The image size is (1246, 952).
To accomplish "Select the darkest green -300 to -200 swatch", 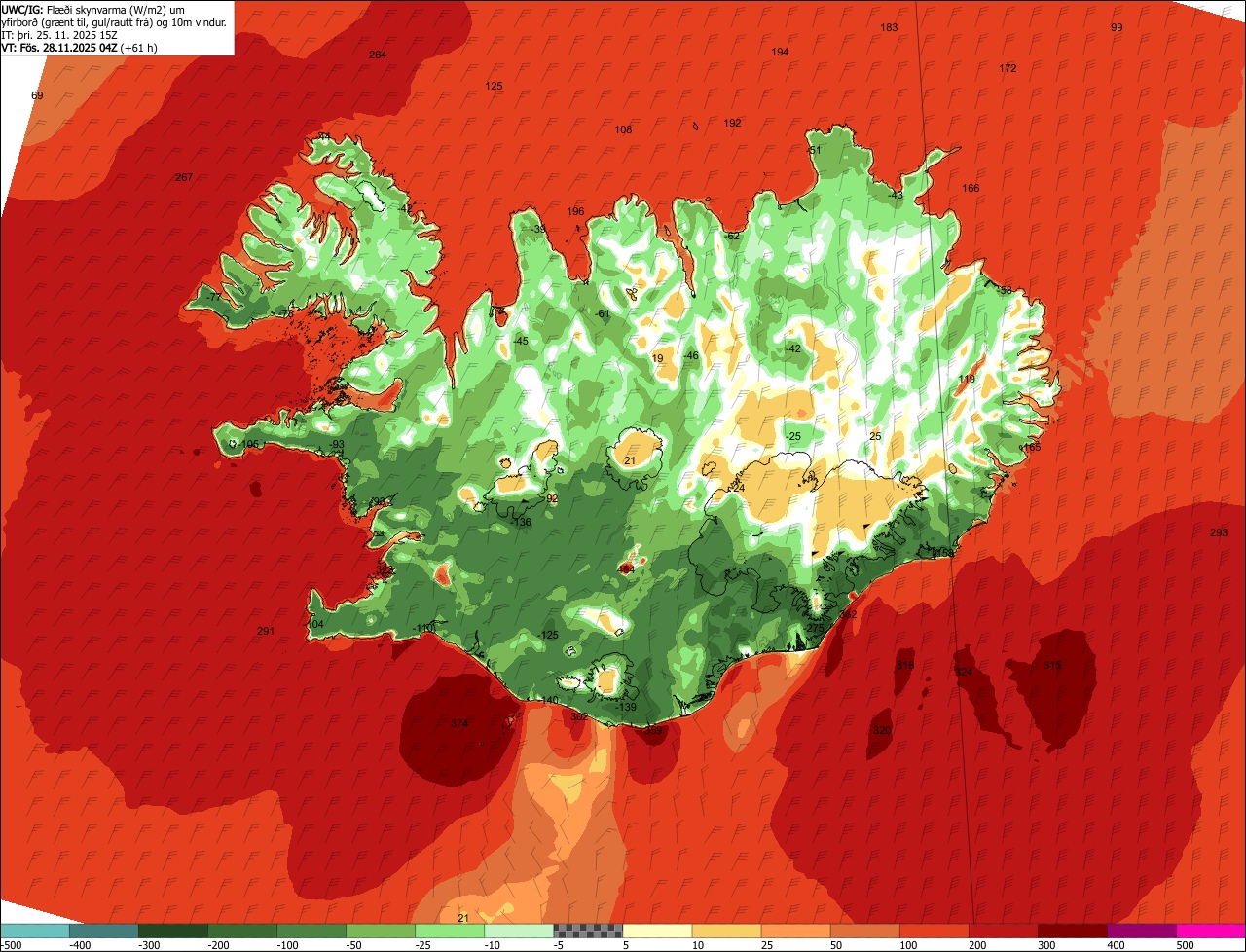I will pos(172,931).
